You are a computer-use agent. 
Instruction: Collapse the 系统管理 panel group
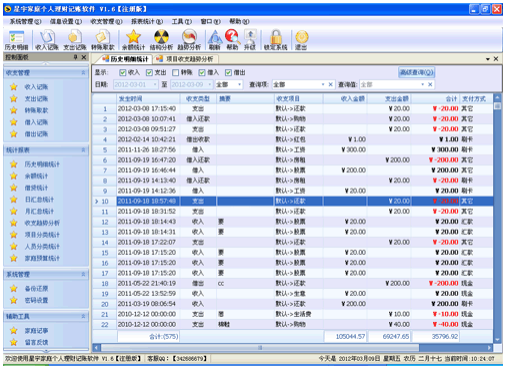pos(83,274)
